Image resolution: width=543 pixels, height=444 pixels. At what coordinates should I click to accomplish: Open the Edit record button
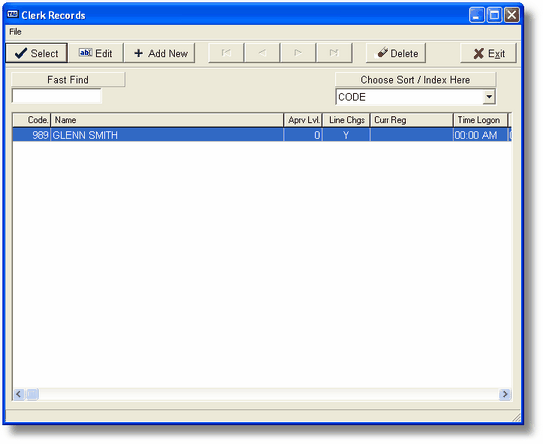click(96, 53)
